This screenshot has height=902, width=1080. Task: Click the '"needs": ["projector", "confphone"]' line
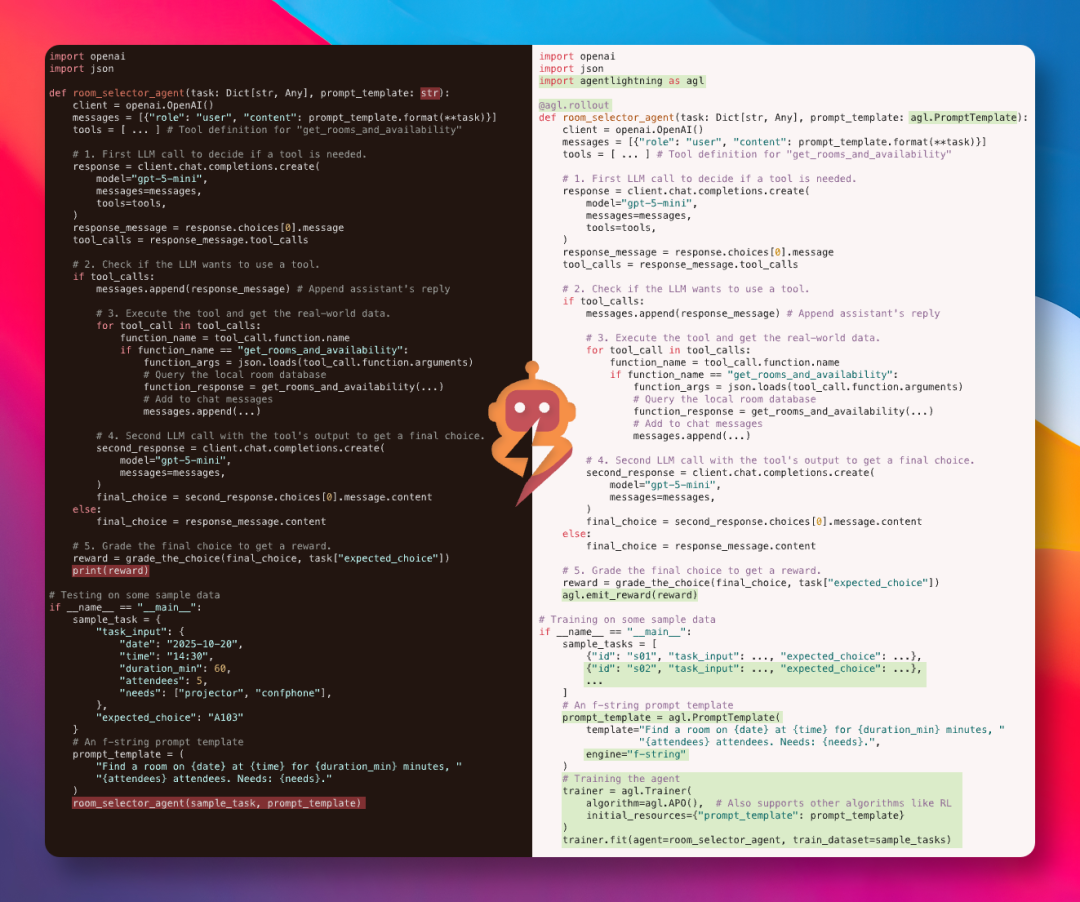pos(225,693)
